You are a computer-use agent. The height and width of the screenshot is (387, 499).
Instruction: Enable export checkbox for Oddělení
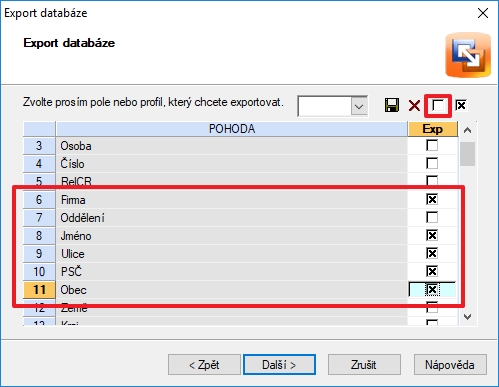pyautogui.click(x=432, y=217)
